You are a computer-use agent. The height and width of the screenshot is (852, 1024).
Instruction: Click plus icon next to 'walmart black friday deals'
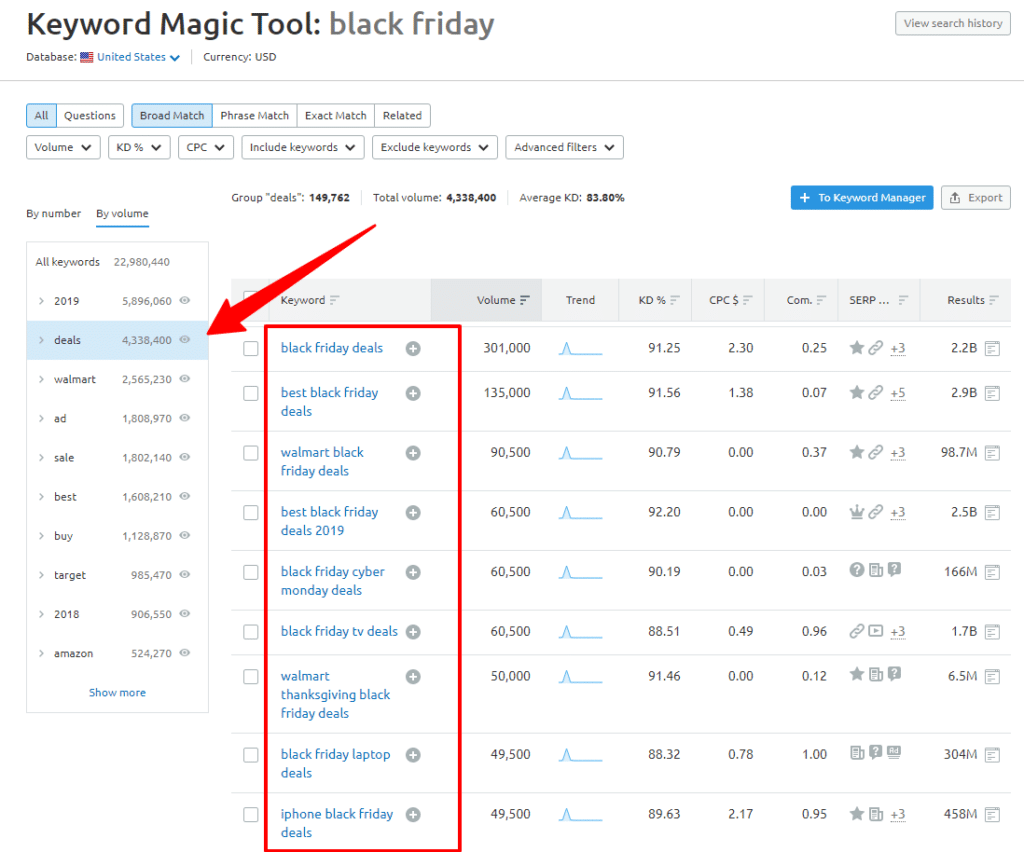pyautogui.click(x=413, y=453)
